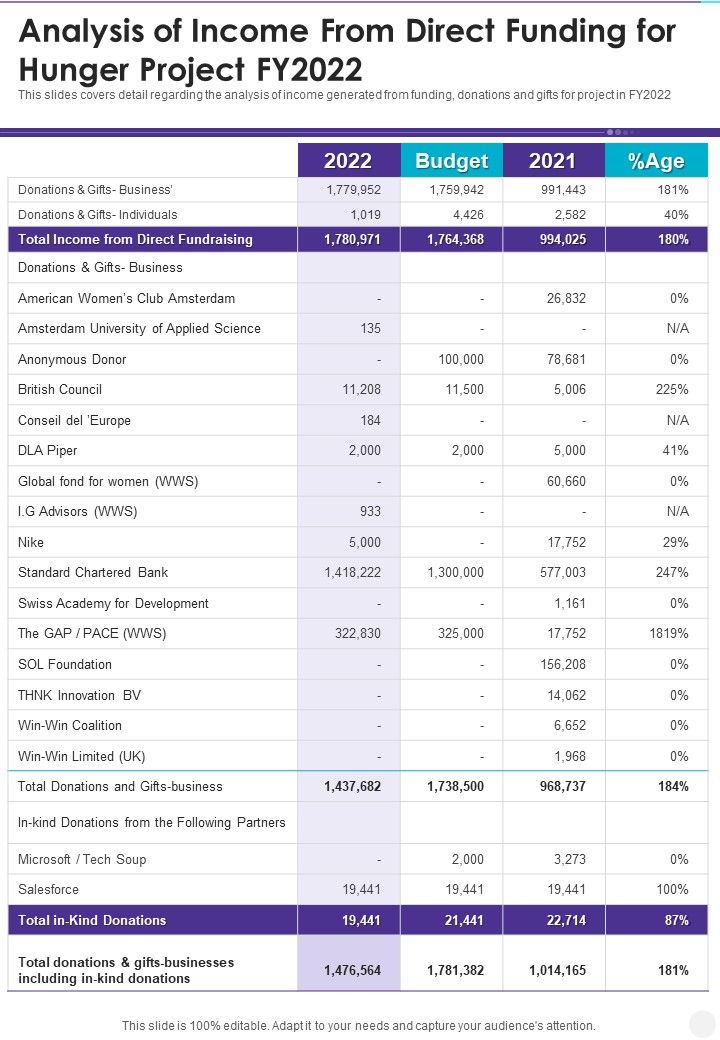The image size is (720, 1040).
Task: Click the 100,000 budget value for Anonymous Donor
Action: (x=461, y=359)
